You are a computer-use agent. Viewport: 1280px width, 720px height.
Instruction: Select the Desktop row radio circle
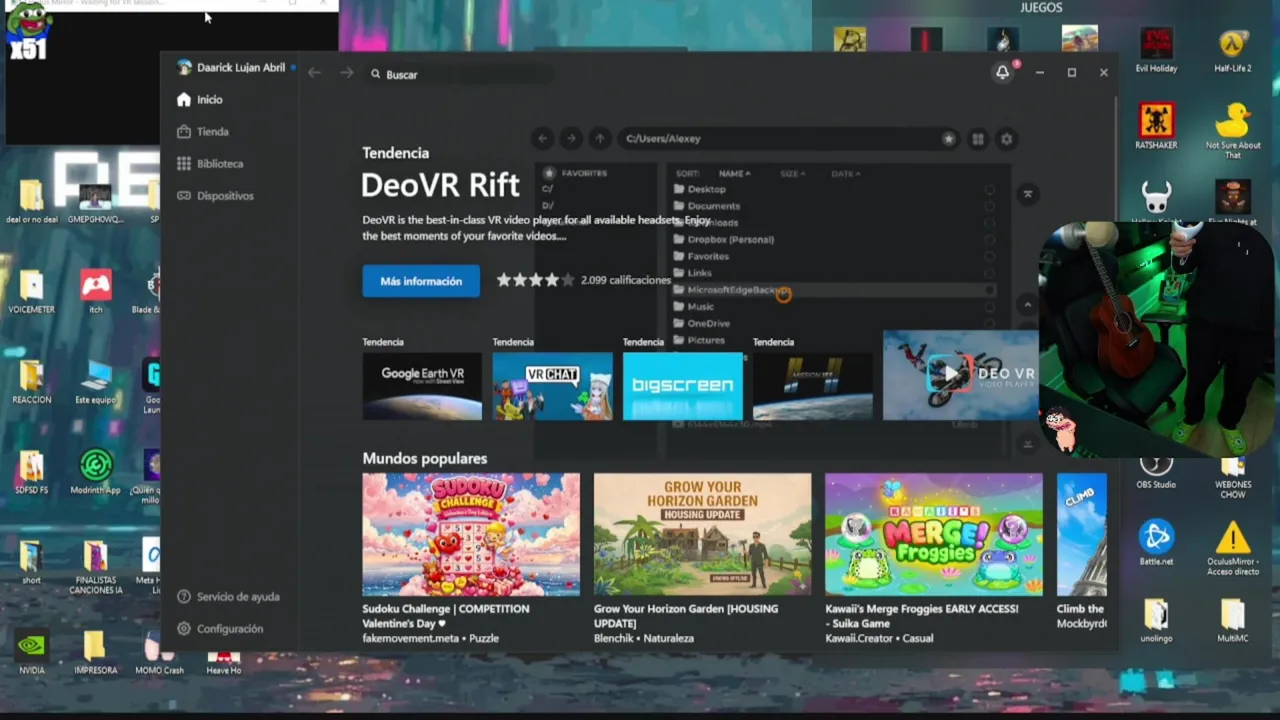tap(989, 190)
